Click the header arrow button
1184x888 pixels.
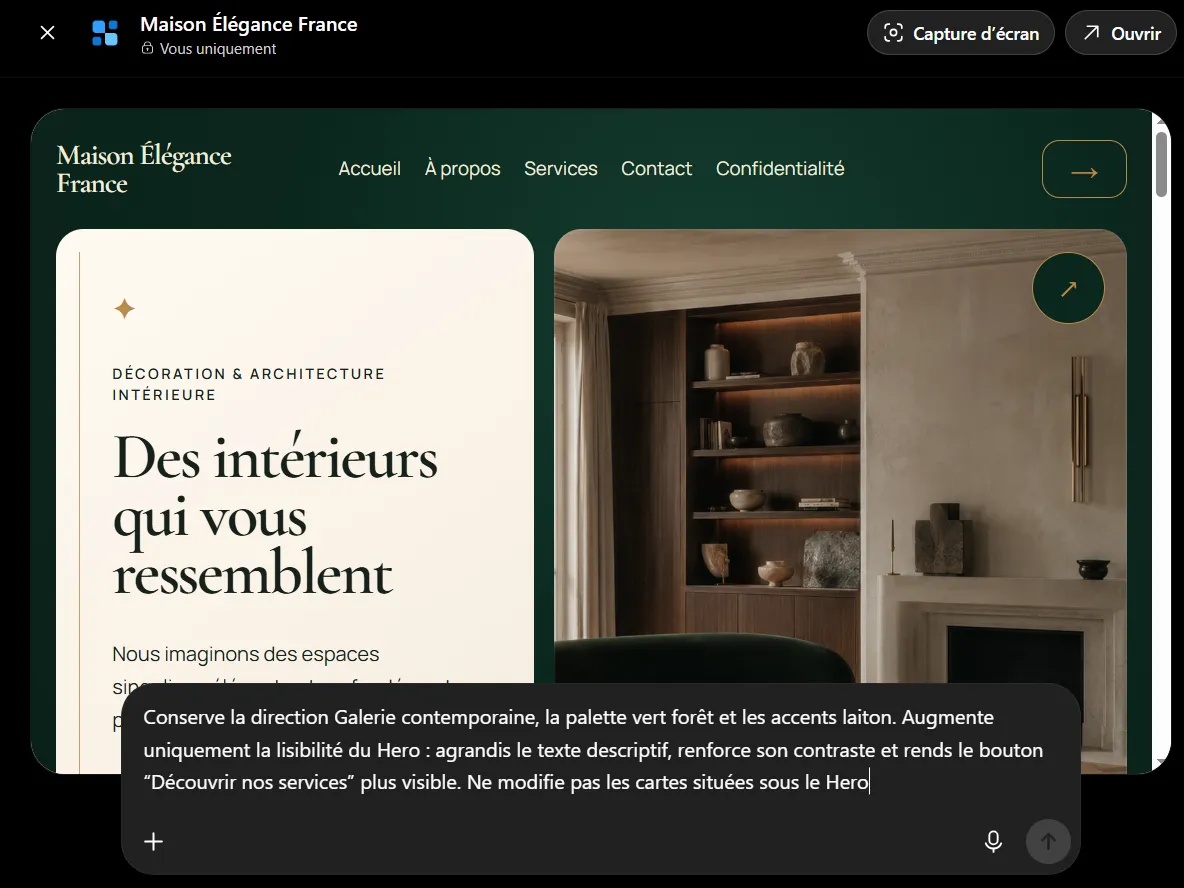pos(1084,169)
